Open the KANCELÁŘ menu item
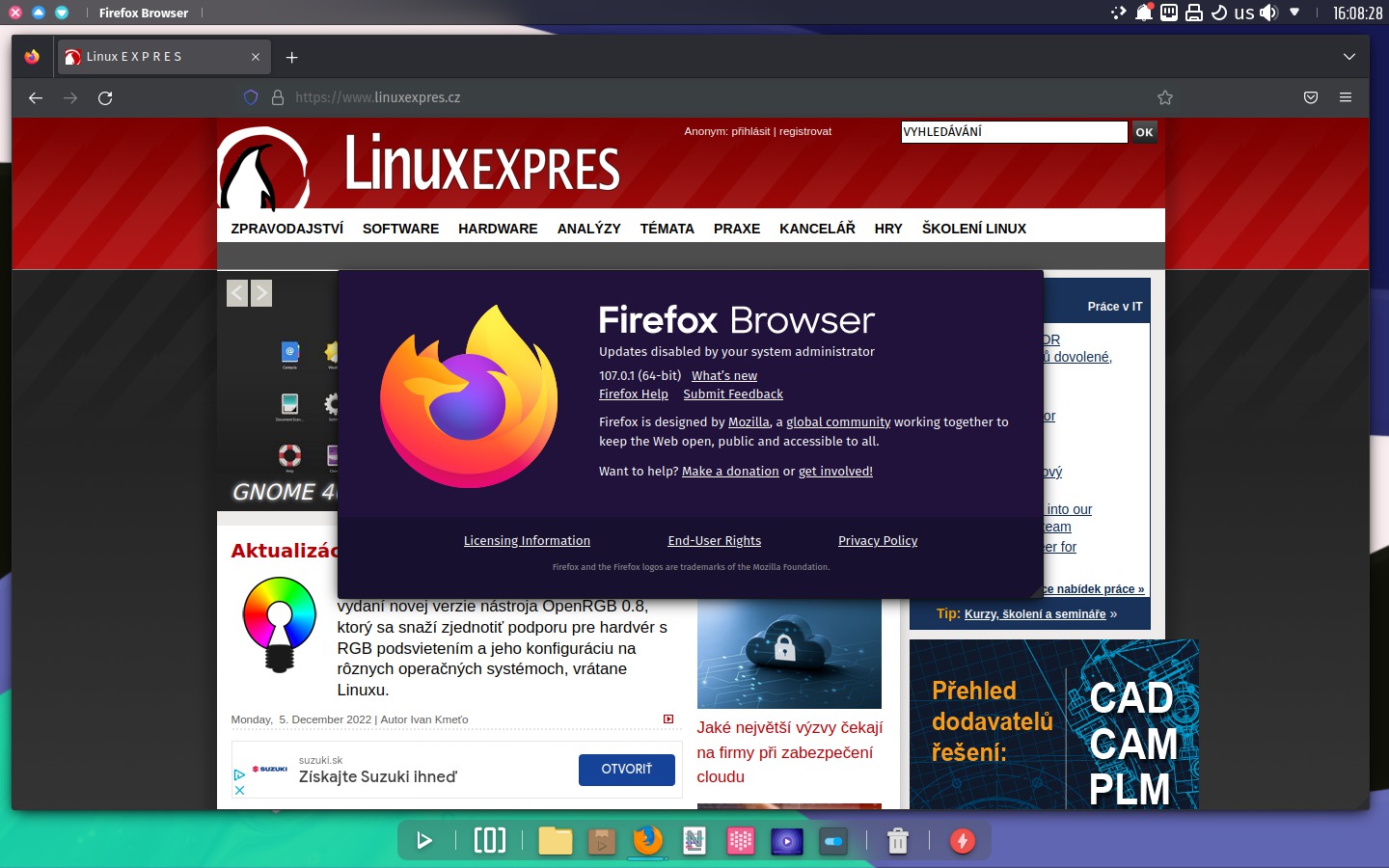The height and width of the screenshot is (868, 1389). (817, 229)
